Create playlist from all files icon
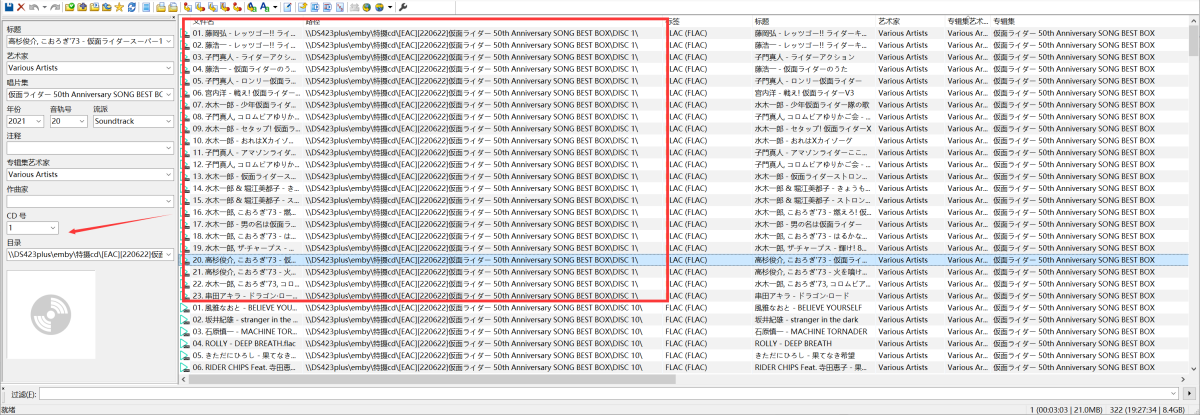1200x415 pixels. point(161,7)
